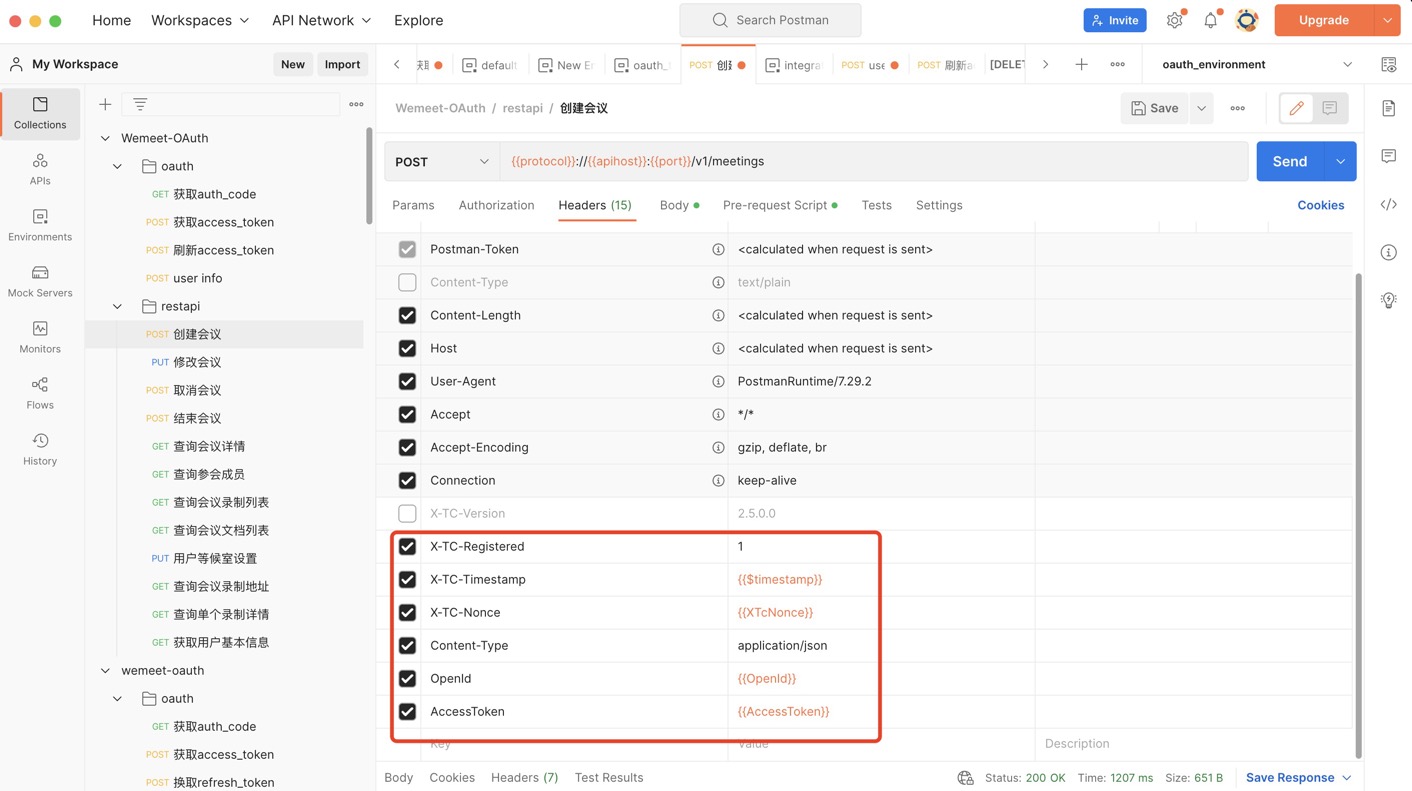1412x791 pixels.
Task: Click the Send button
Action: (1290, 161)
